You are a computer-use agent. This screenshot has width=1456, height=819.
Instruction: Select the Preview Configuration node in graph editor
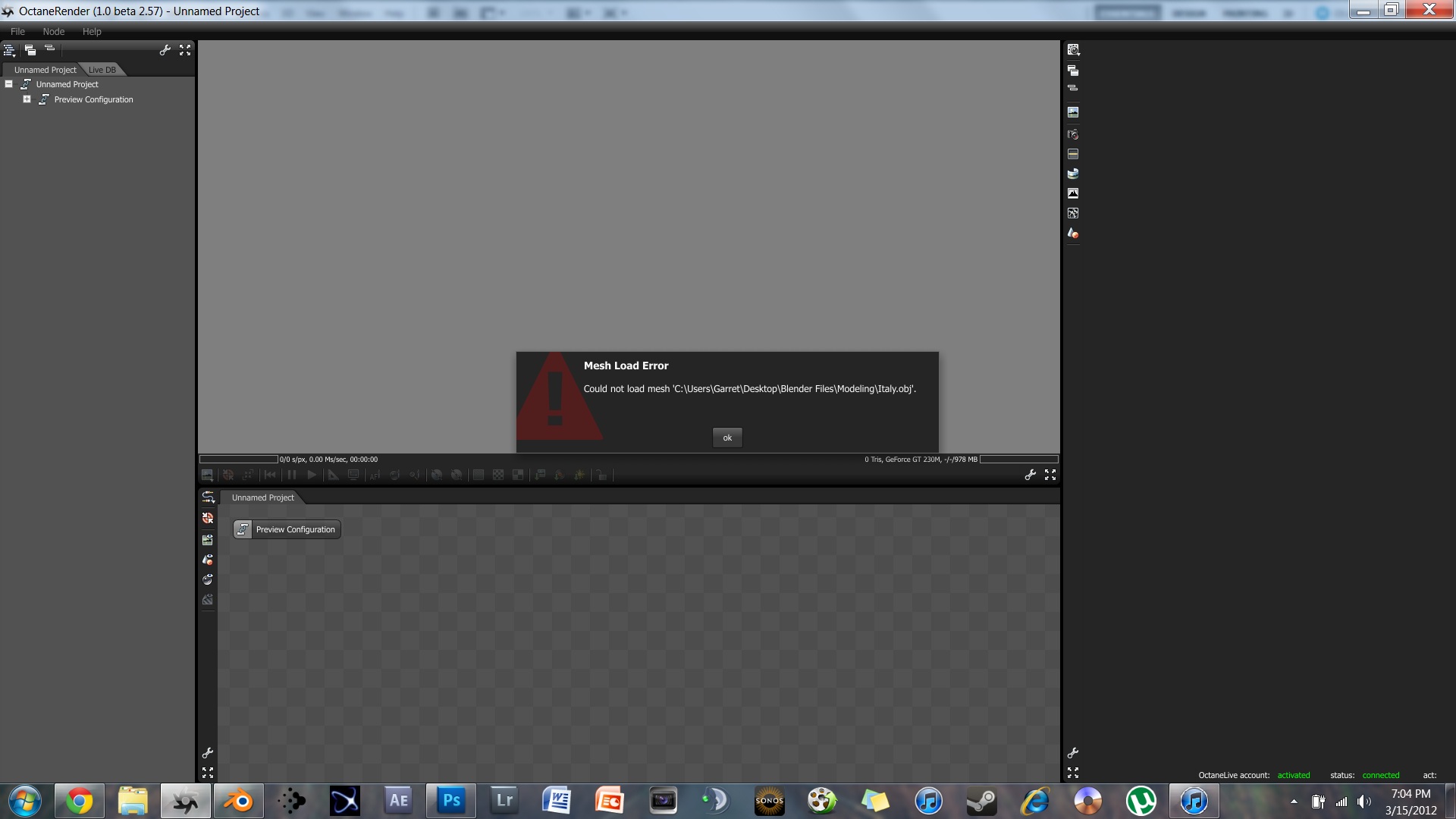click(287, 529)
